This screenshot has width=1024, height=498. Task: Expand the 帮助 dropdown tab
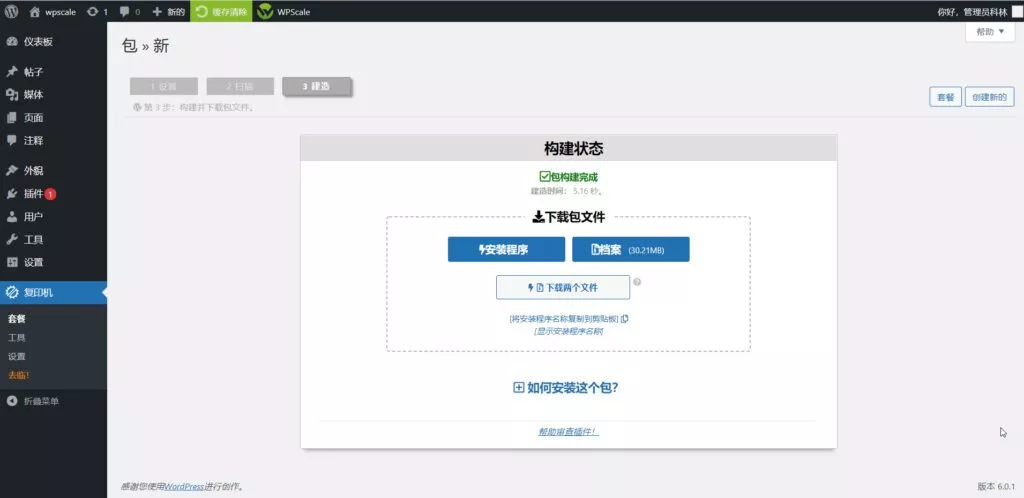point(990,31)
